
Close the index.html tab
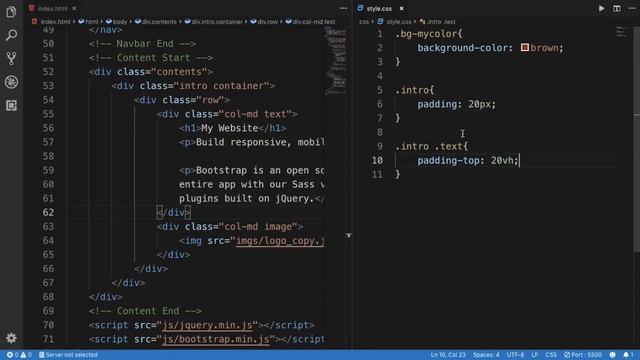74,8
